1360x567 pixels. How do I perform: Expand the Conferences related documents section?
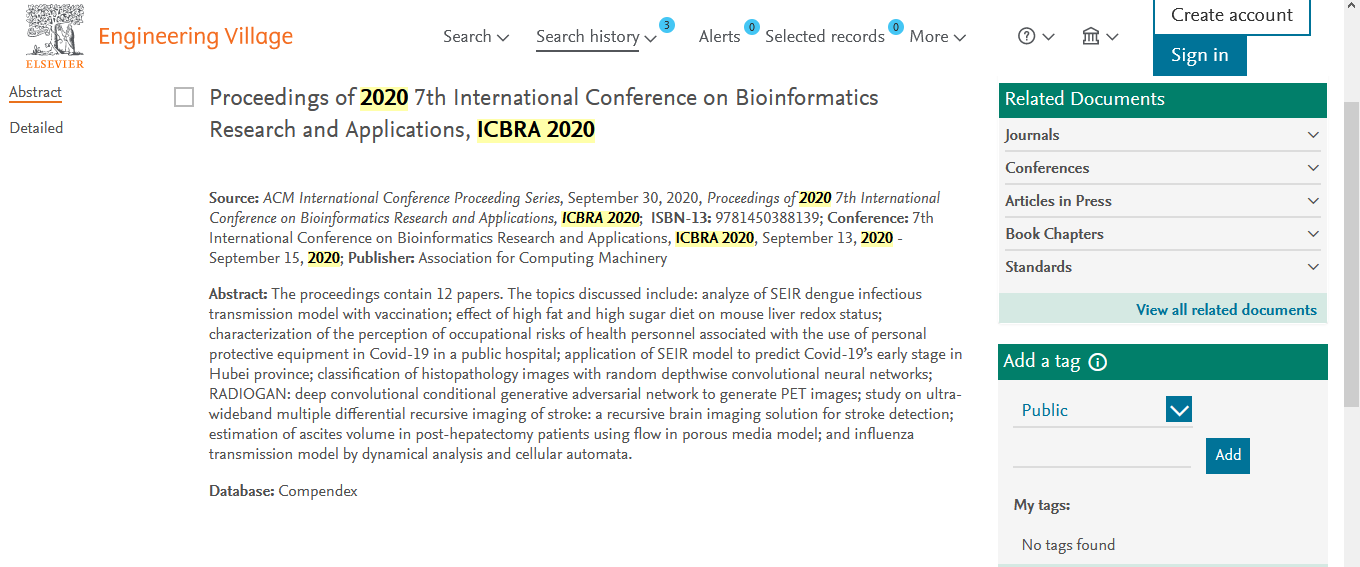coord(1163,168)
